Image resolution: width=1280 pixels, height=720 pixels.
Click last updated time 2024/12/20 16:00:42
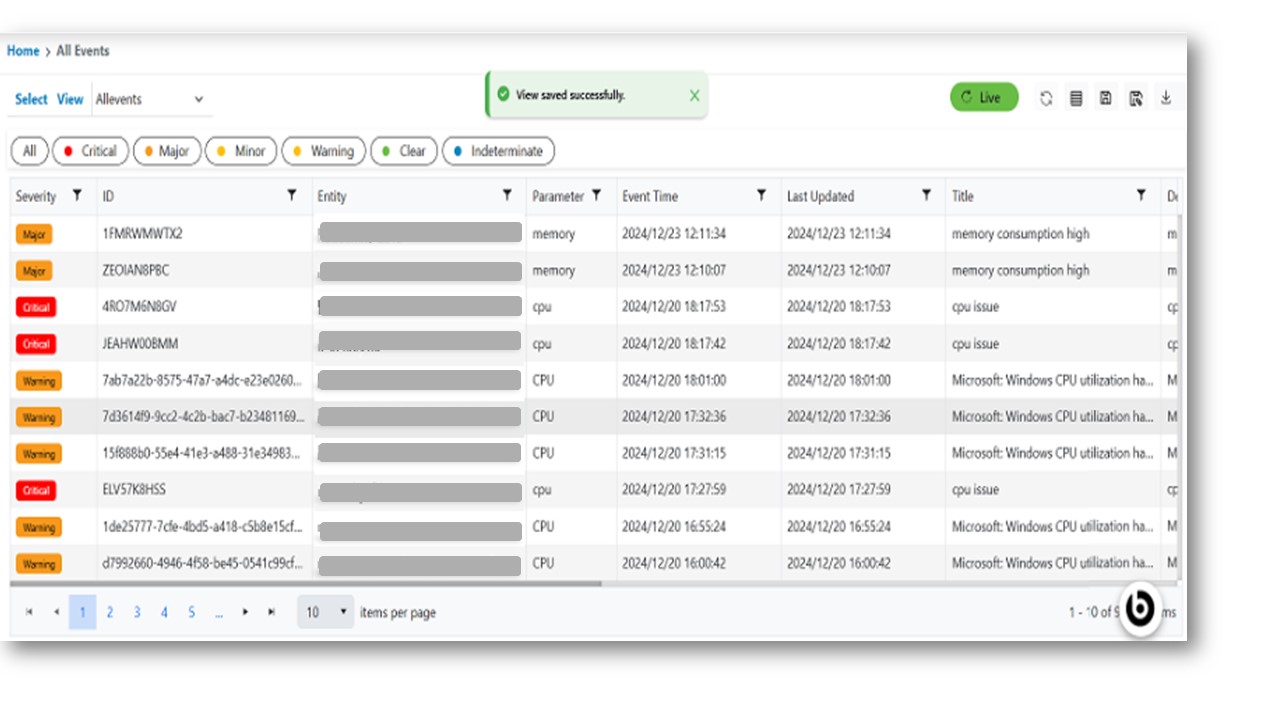[839, 563]
